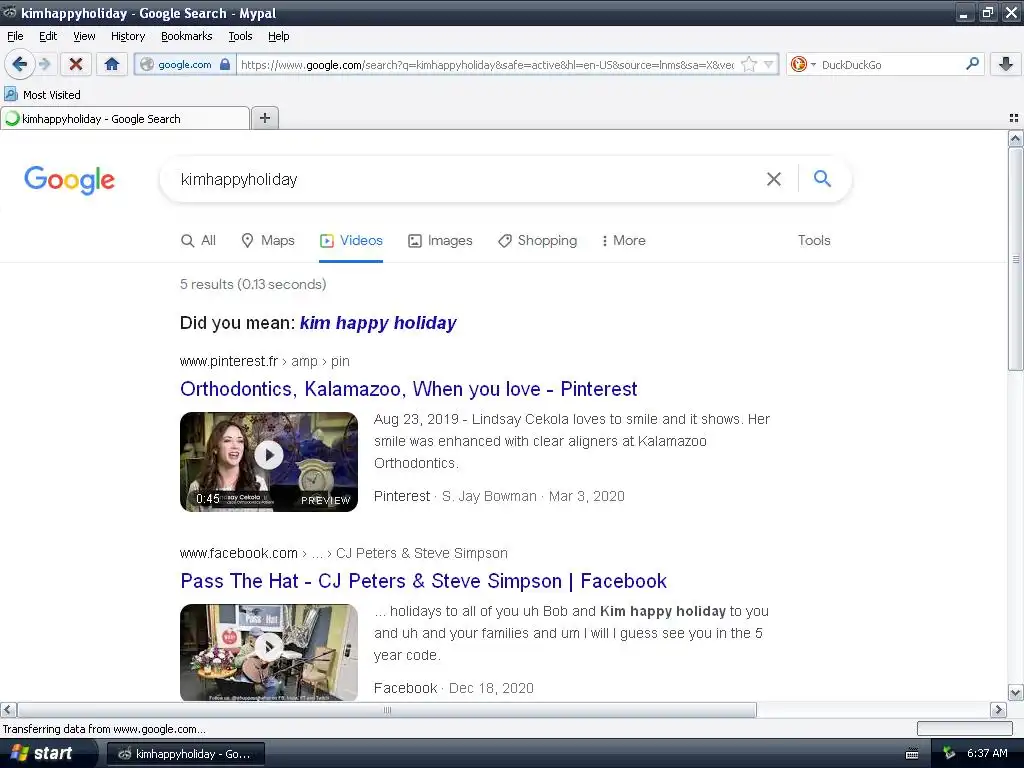This screenshot has height=768, width=1024.
Task: Bookmark this page with the star icon
Action: coord(749,64)
